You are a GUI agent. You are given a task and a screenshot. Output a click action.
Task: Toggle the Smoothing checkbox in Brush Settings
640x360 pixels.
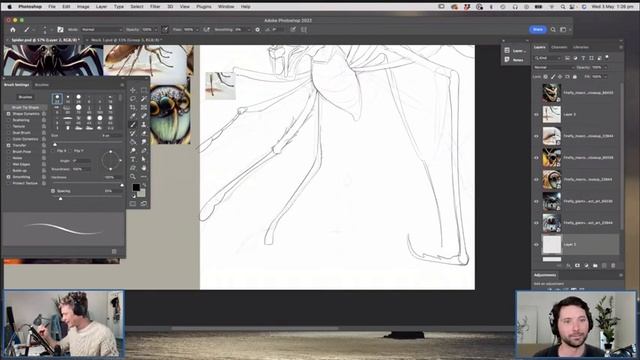coord(9,177)
